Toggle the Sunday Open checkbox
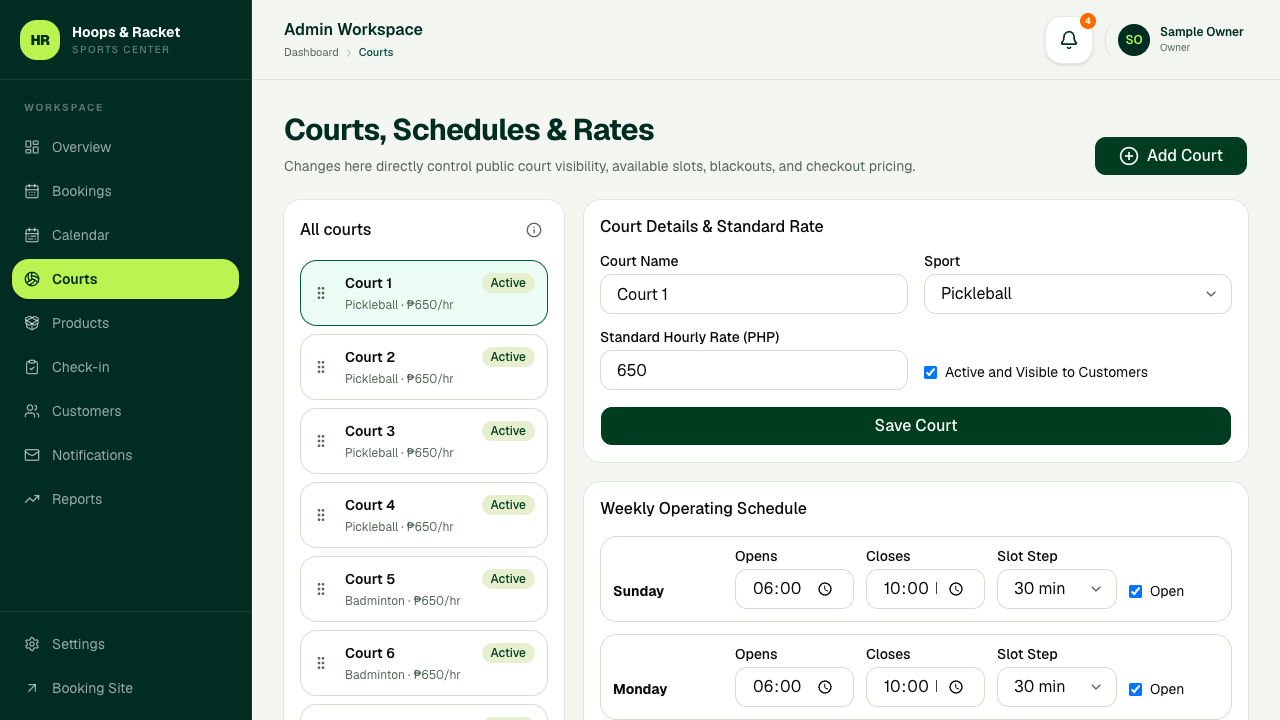Screen dimensions: 1280x720 click(1135, 591)
